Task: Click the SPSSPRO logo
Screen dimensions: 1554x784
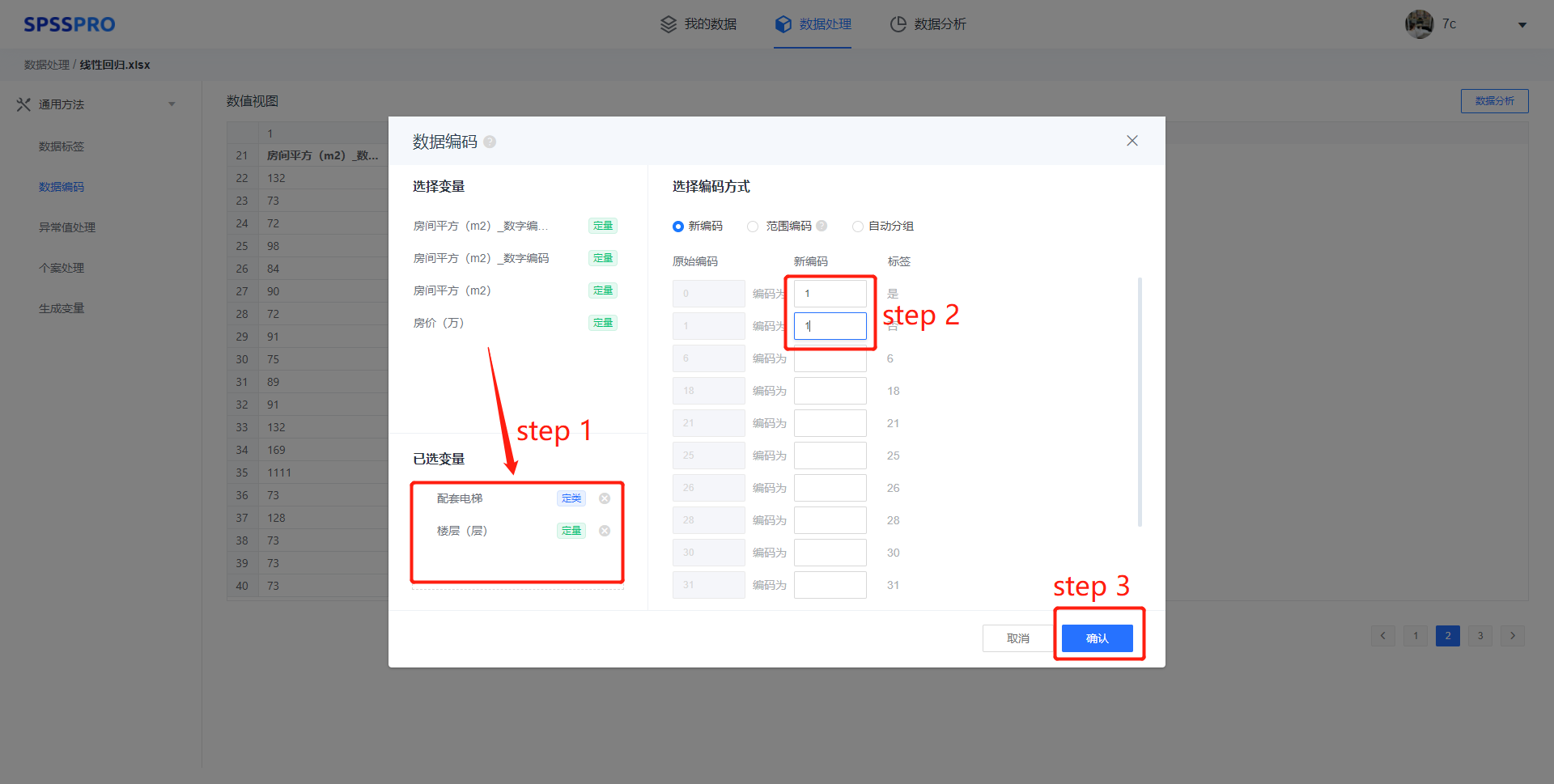Action: 70,24
